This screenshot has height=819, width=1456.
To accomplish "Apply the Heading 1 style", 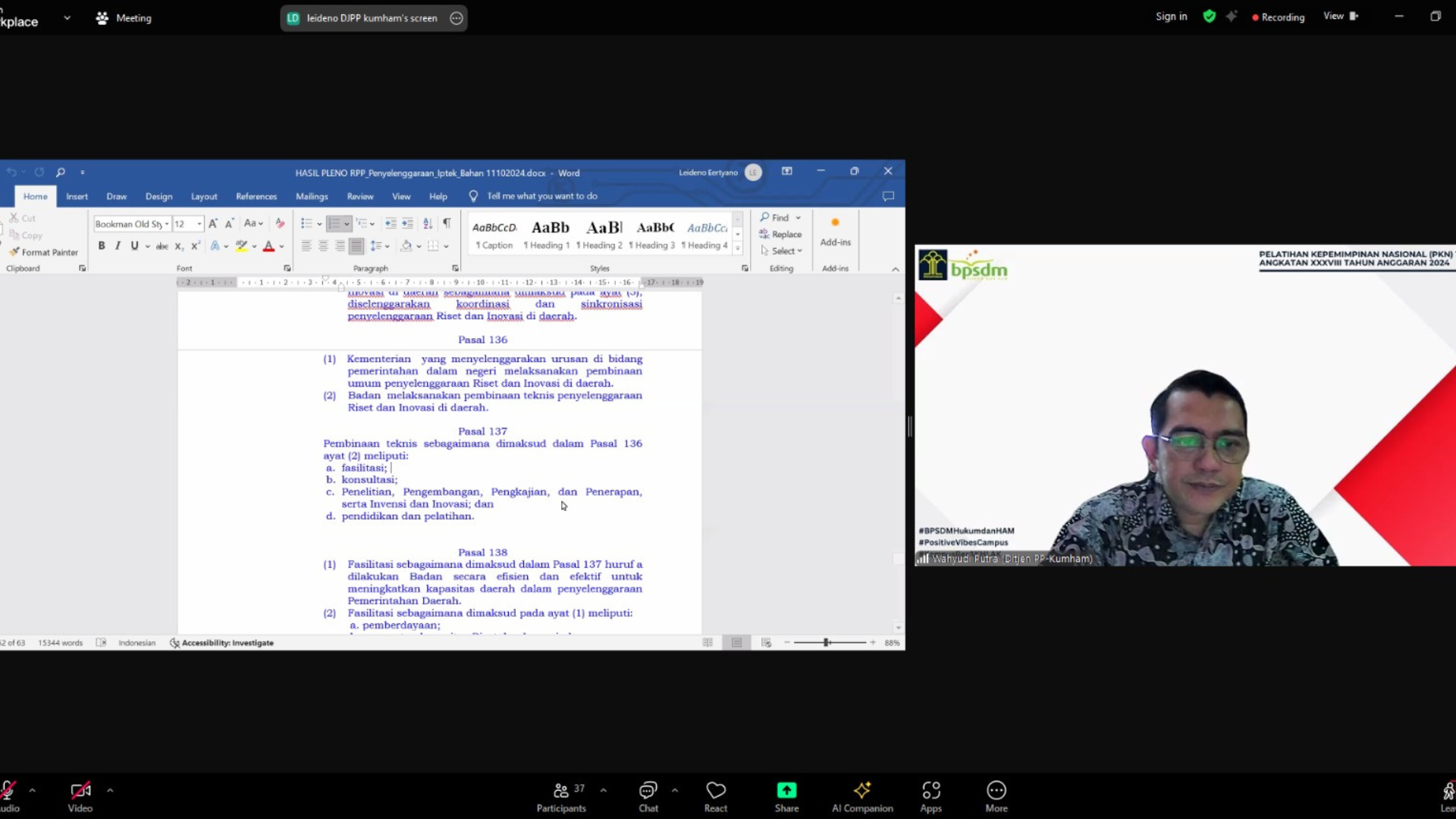I will (x=549, y=235).
